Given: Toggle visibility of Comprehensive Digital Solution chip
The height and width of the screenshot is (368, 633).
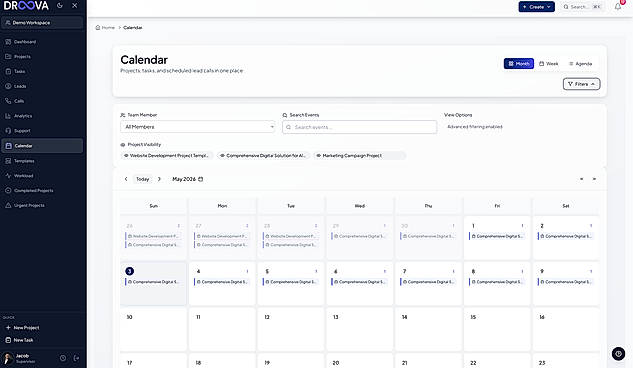Looking at the screenshot, I should coord(264,156).
